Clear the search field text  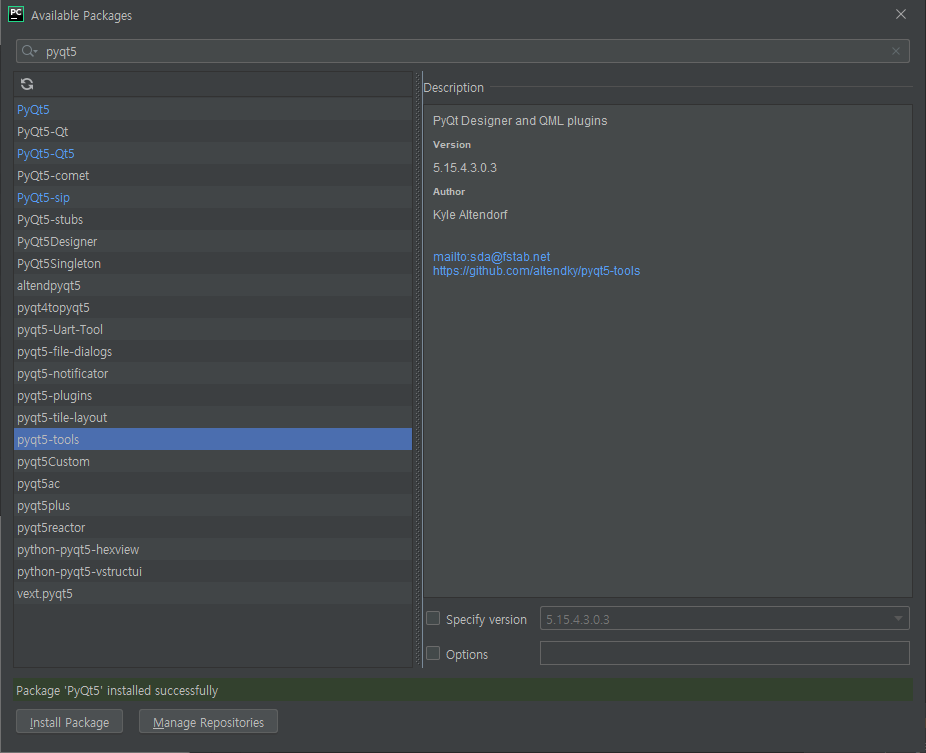[895, 51]
